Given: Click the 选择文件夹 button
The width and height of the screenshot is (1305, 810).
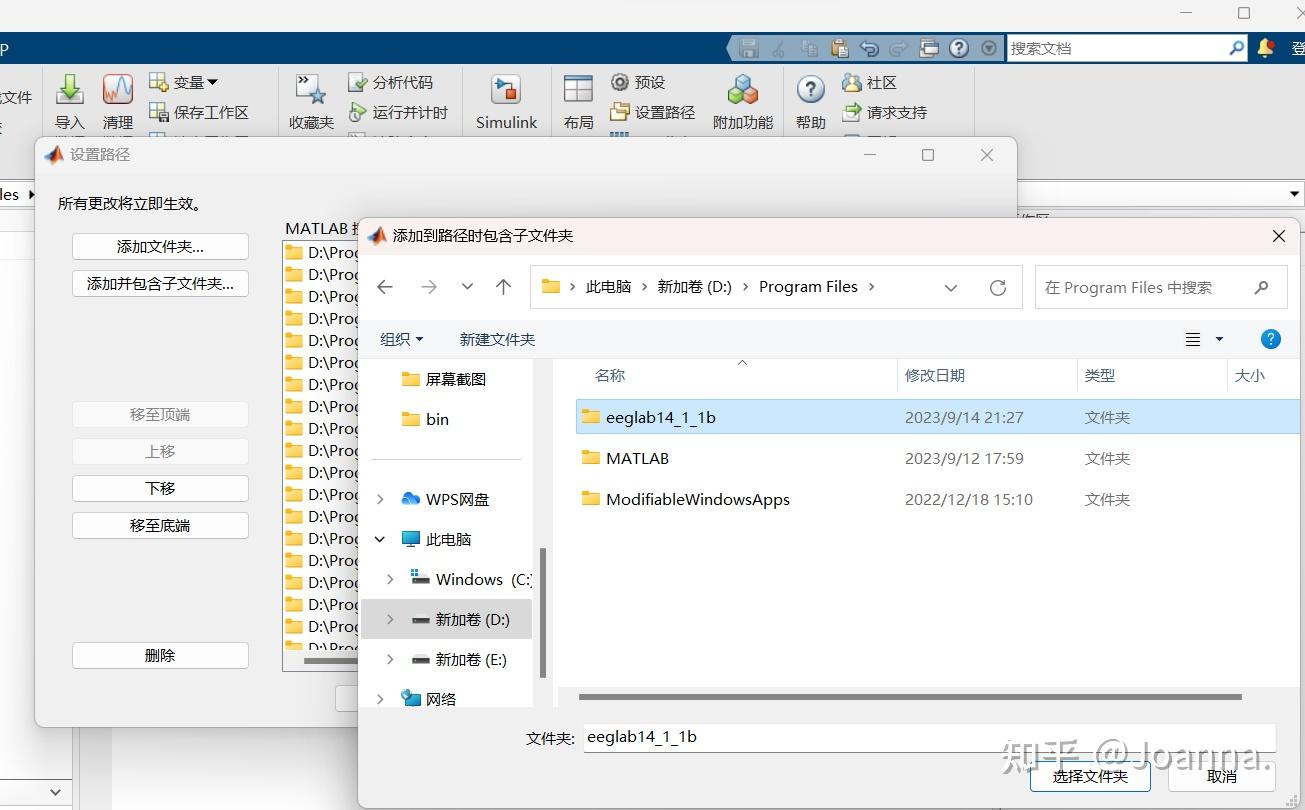Looking at the screenshot, I should [x=1089, y=775].
